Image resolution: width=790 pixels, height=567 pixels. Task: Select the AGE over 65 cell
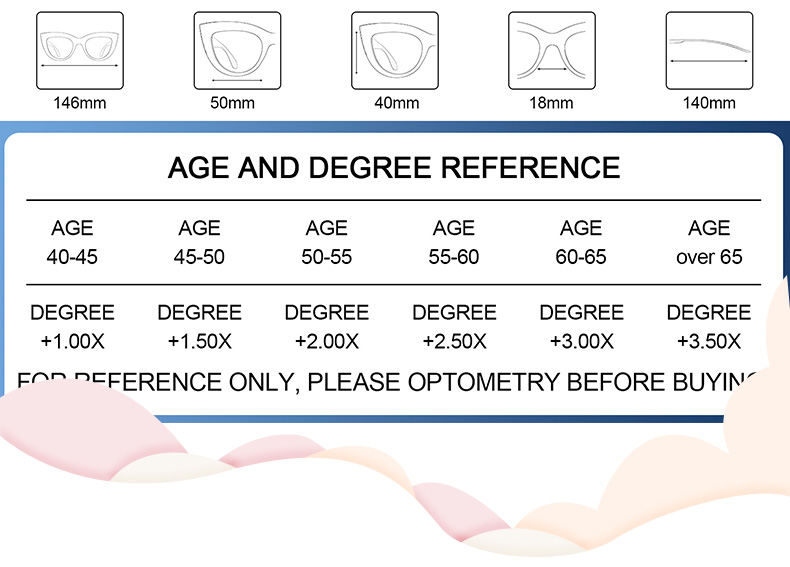coord(709,243)
